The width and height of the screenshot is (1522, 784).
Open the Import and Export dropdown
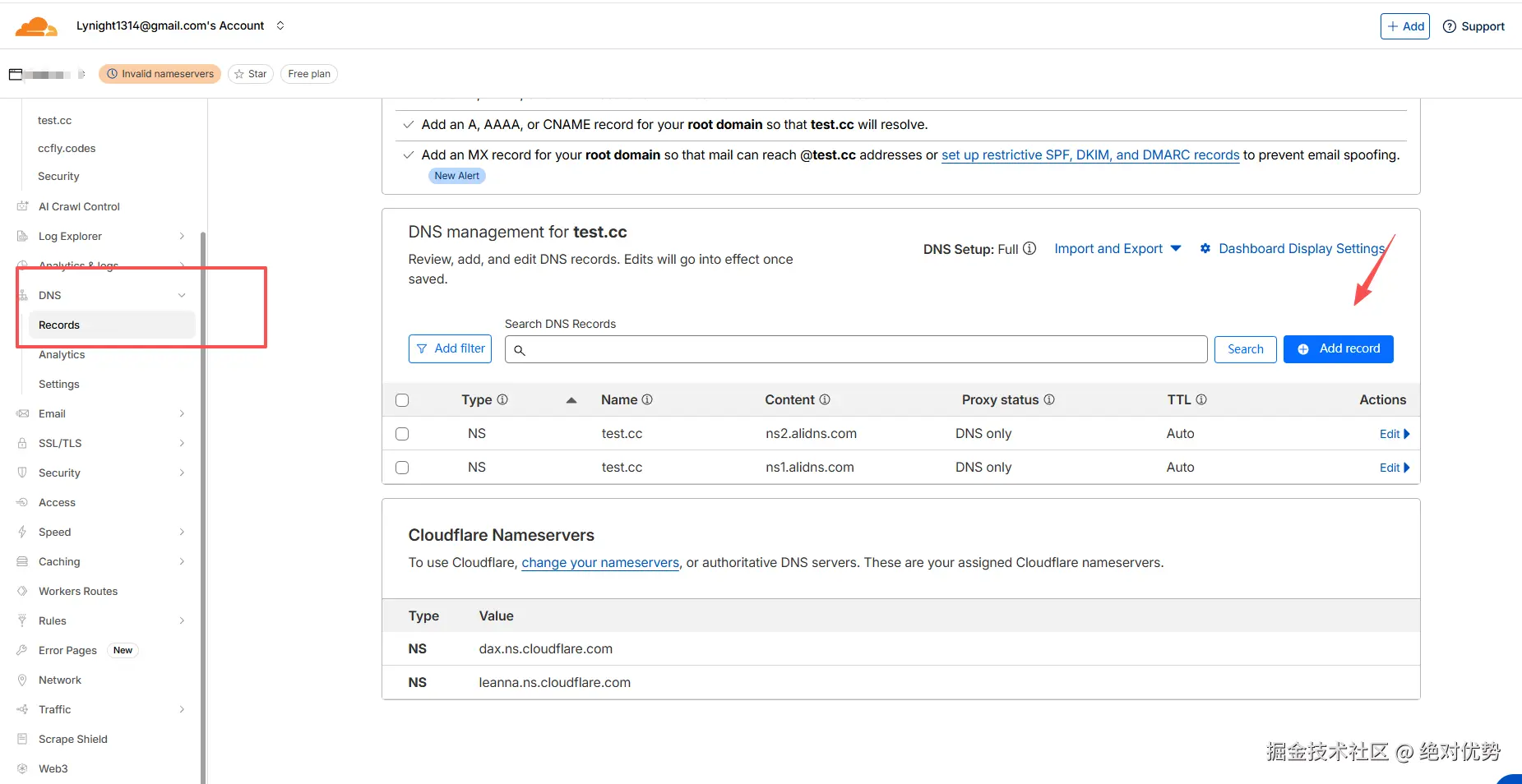[x=1117, y=248]
